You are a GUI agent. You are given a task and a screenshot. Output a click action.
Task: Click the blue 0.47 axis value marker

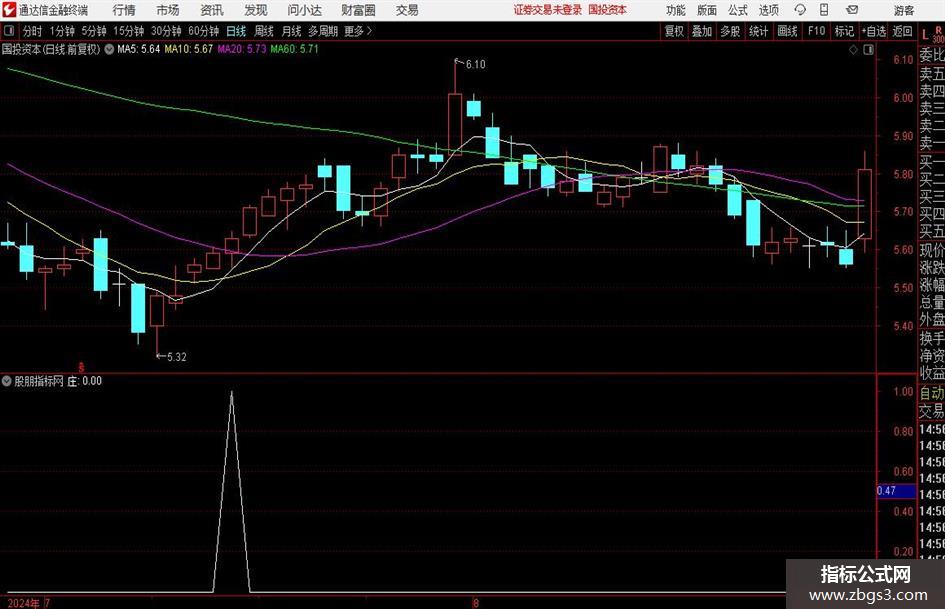tap(896, 491)
